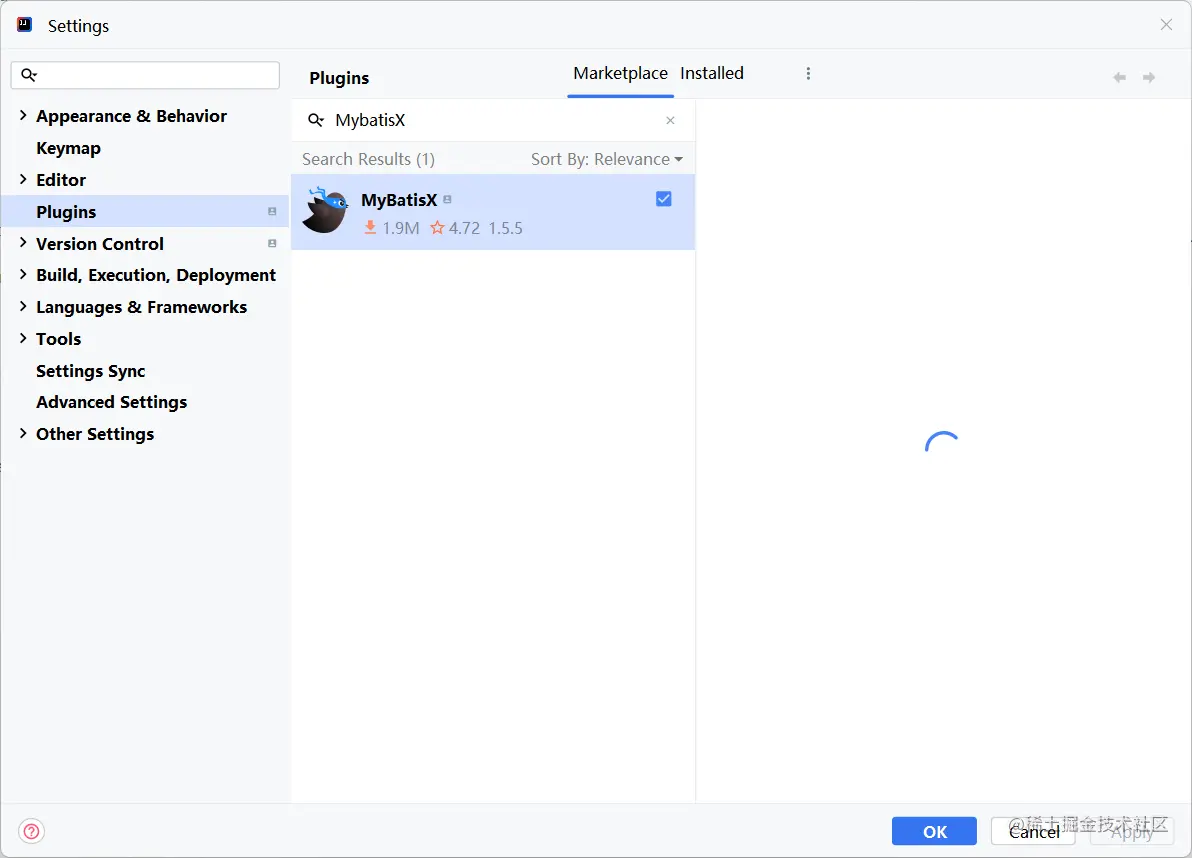This screenshot has height=858, width=1192.
Task: Expand the Editor settings section
Action: click(23, 179)
